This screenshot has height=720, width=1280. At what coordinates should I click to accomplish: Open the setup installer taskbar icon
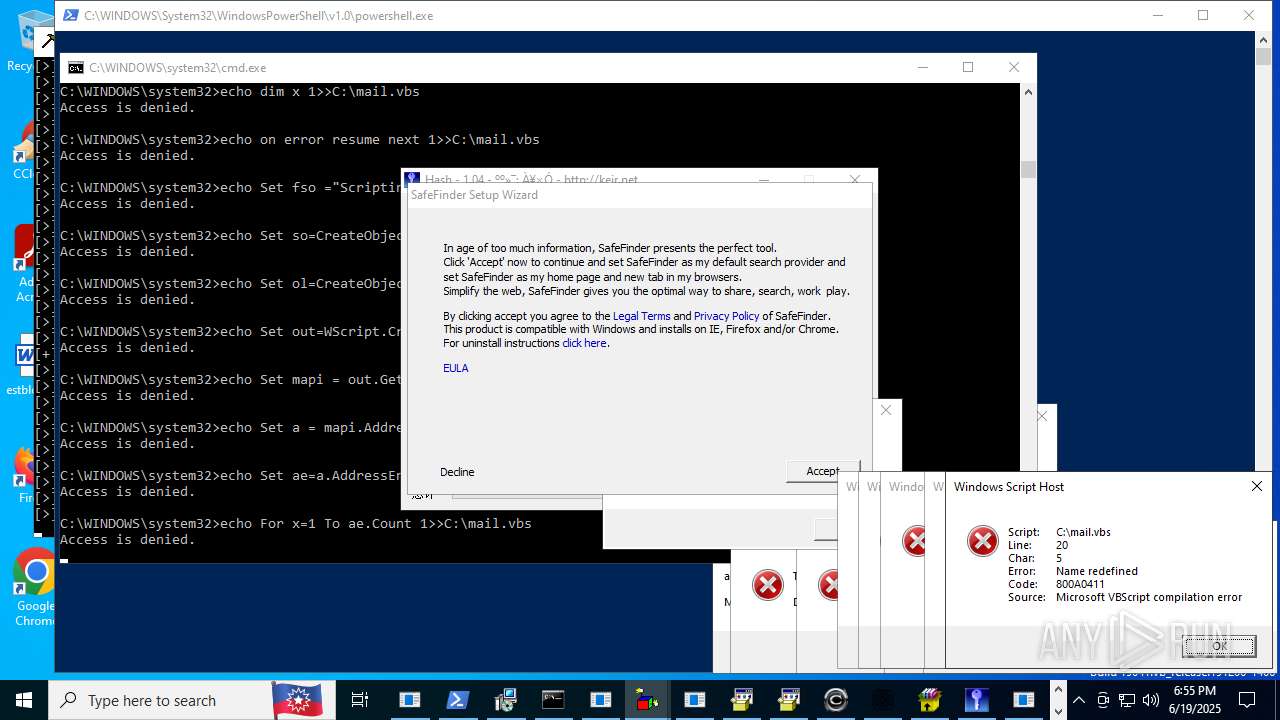click(505, 700)
